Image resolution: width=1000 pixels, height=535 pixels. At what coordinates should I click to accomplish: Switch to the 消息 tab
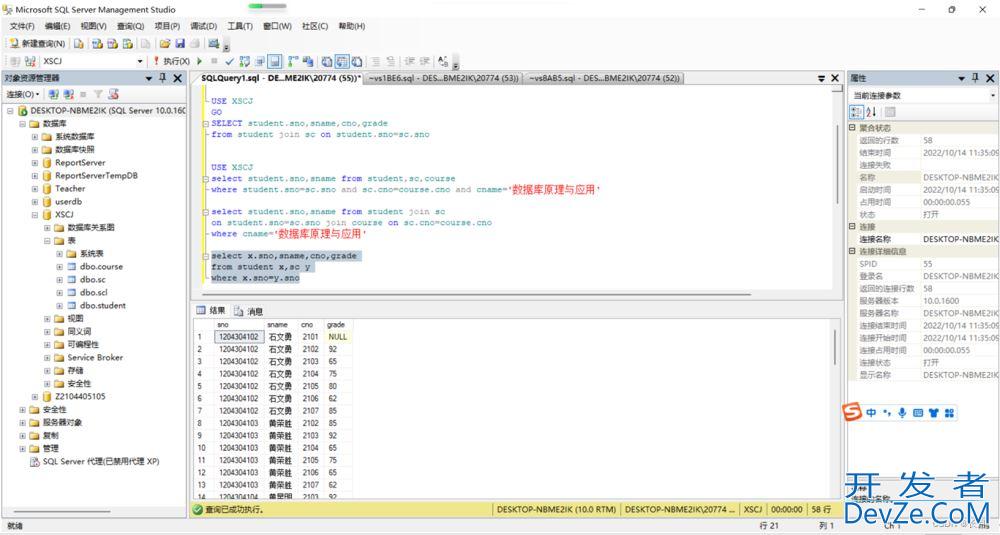(249, 311)
